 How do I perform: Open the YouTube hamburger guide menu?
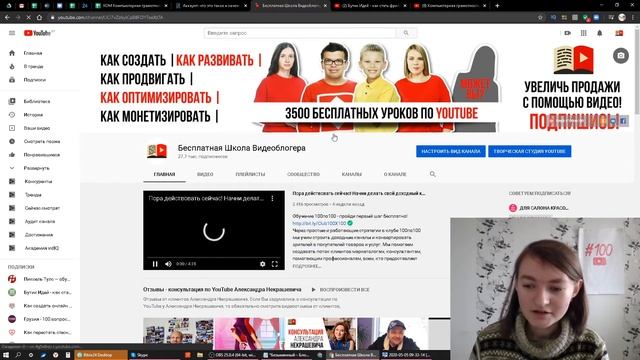point(12,33)
